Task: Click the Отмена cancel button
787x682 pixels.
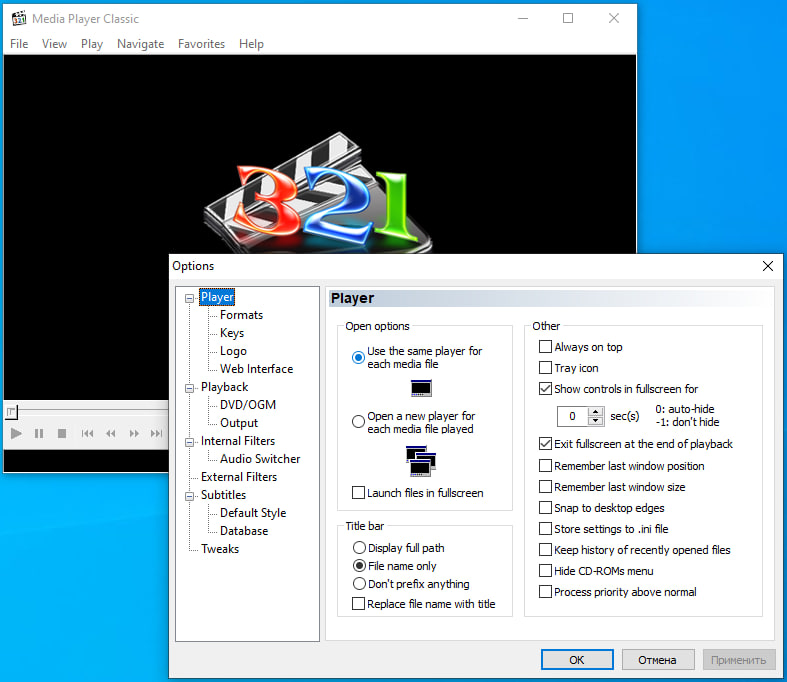Action: [658, 660]
